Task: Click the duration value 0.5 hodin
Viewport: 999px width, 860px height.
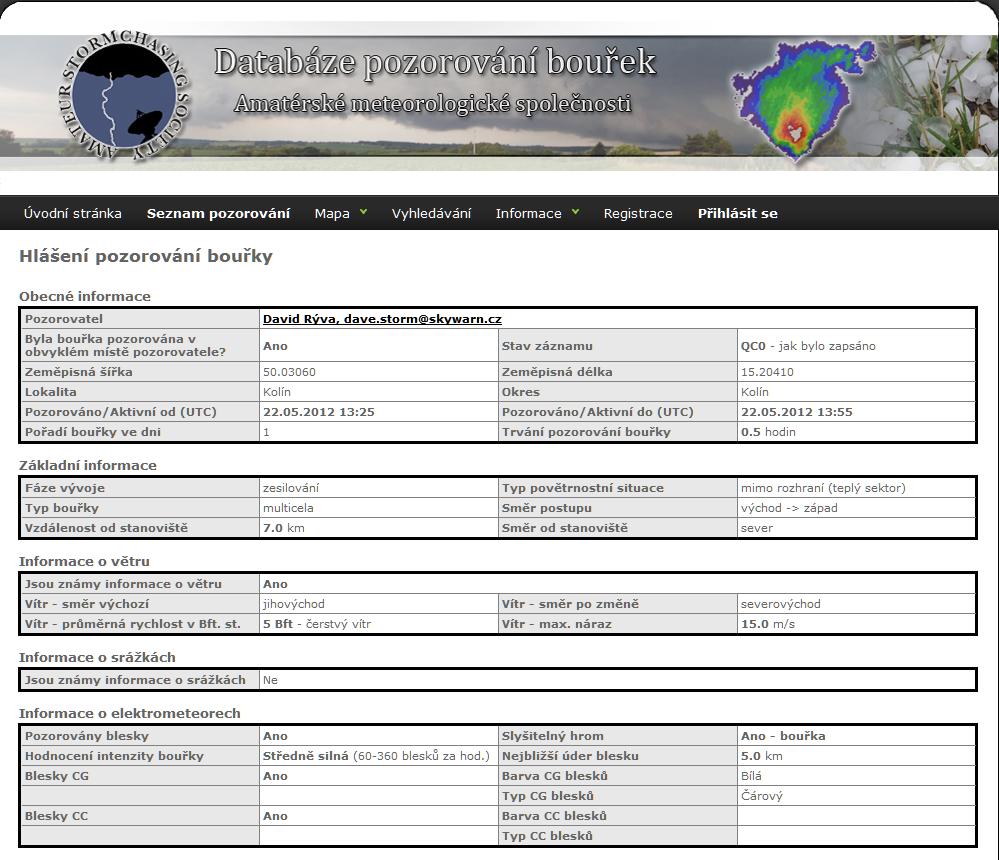Action: click(768, 432)
